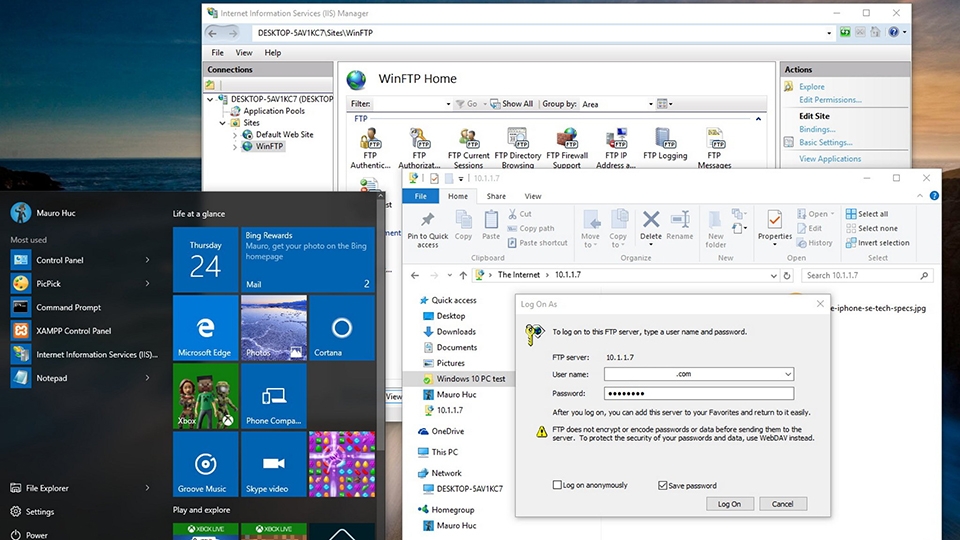The width and height of the screenshot is (960, 540).
Task: Open the Group by Area dropdown
Action: [x=650, y=104]
